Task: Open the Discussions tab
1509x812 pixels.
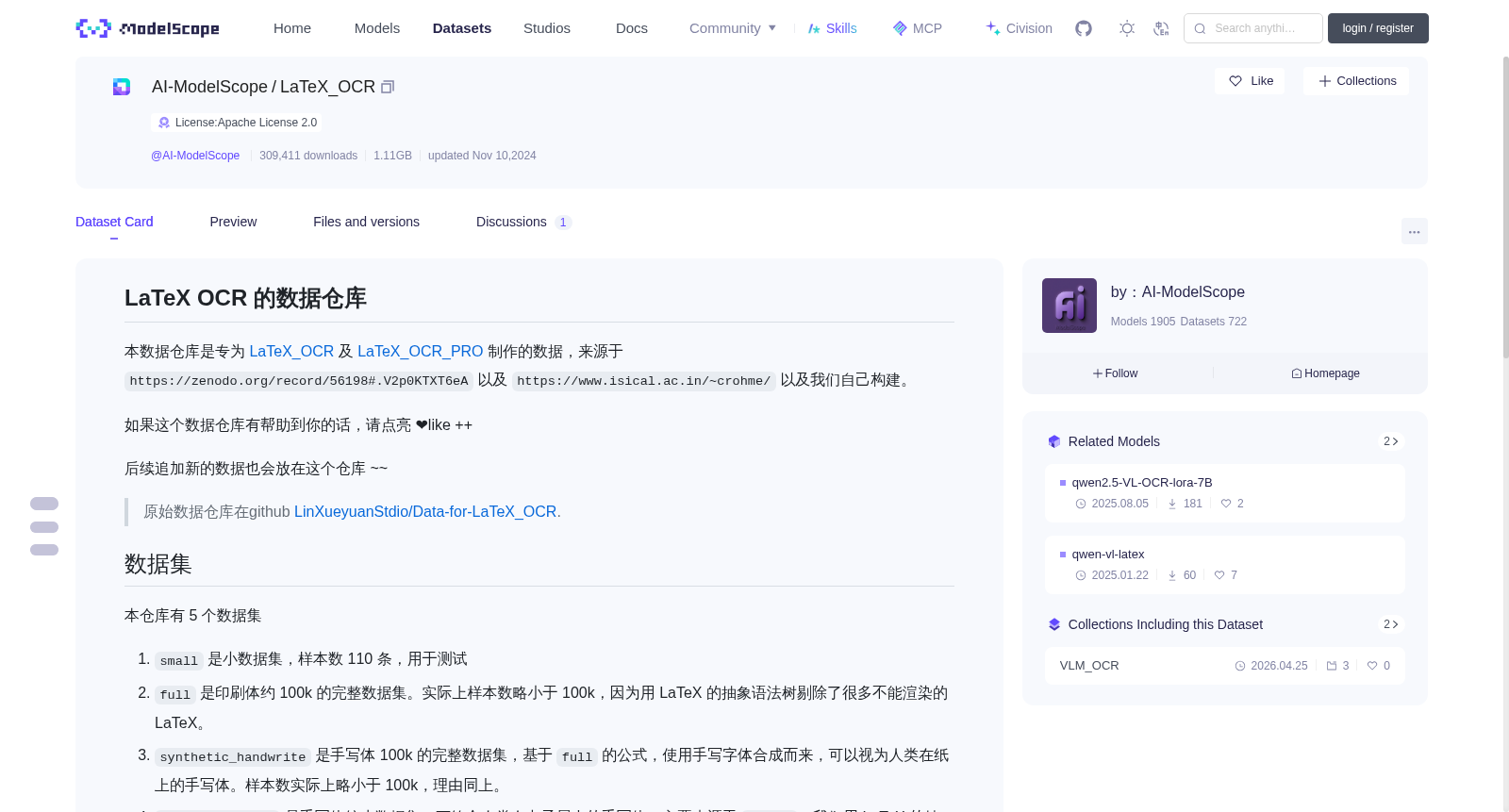Action: [523, 222]
